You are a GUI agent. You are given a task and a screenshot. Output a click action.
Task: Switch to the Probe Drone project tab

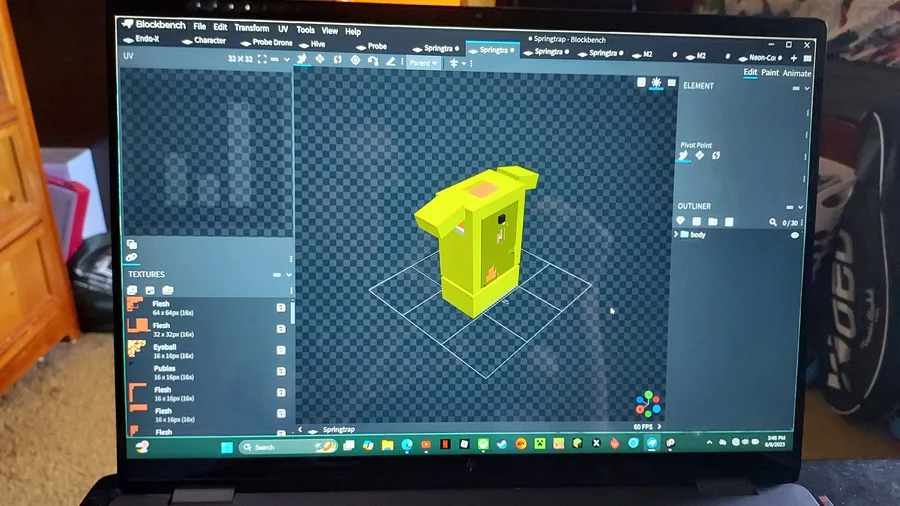[x=266, y=42]
